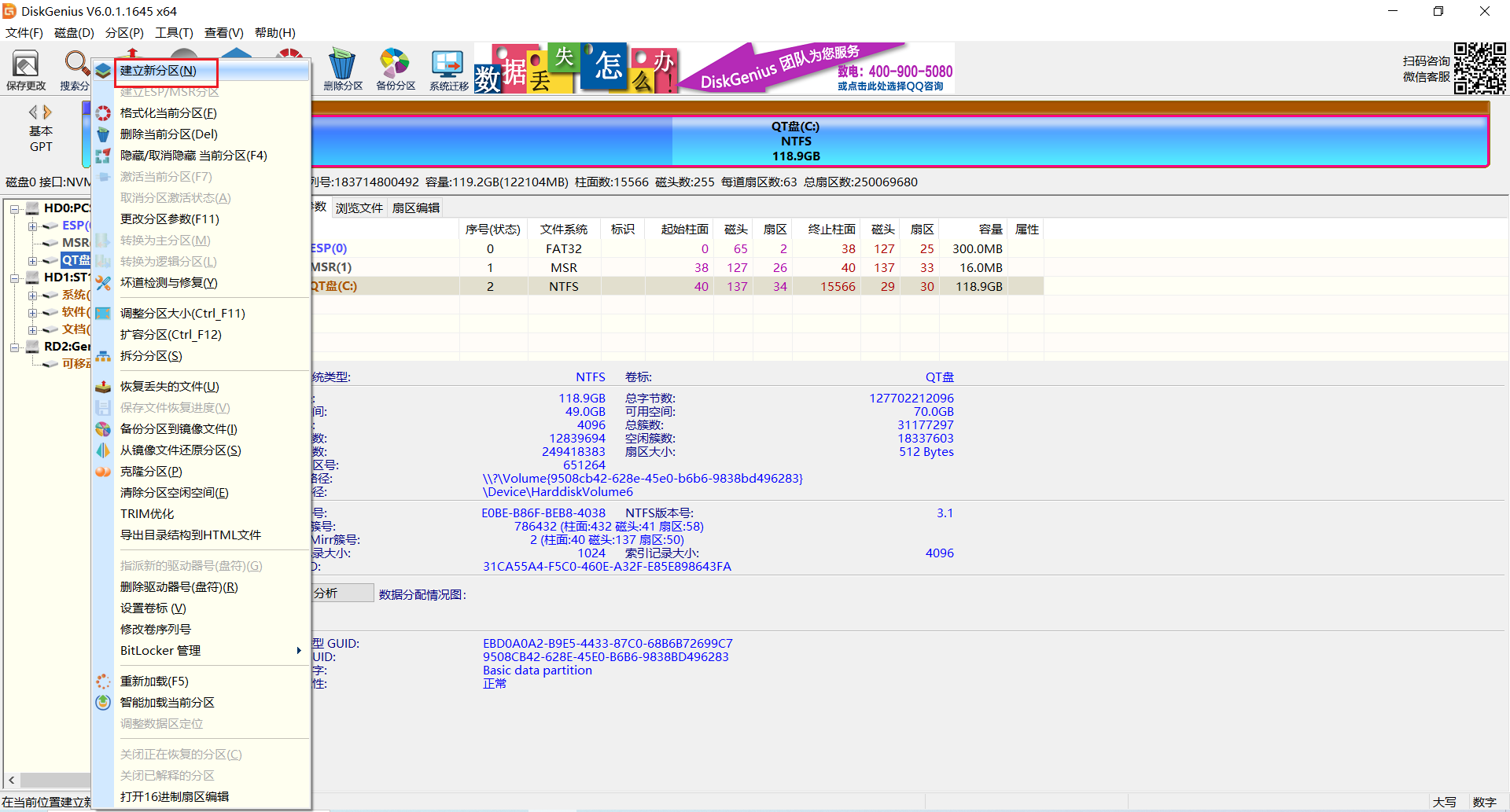This screenshot has width=1510, height=812.
Task: Click the DiskGenius QQ consultation banner
Action: click(818, 68)
